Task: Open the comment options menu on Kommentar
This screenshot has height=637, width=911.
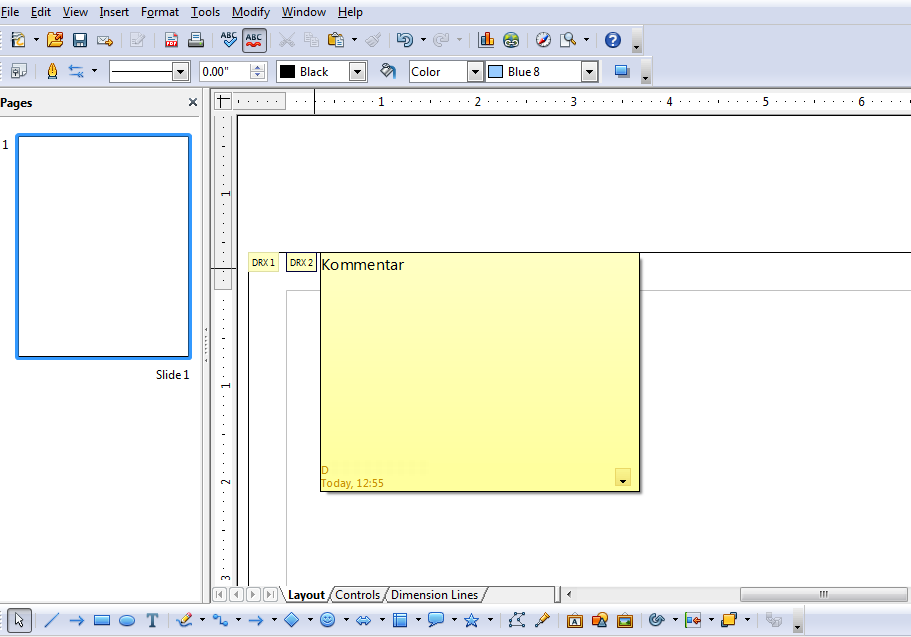Action: 622,478
